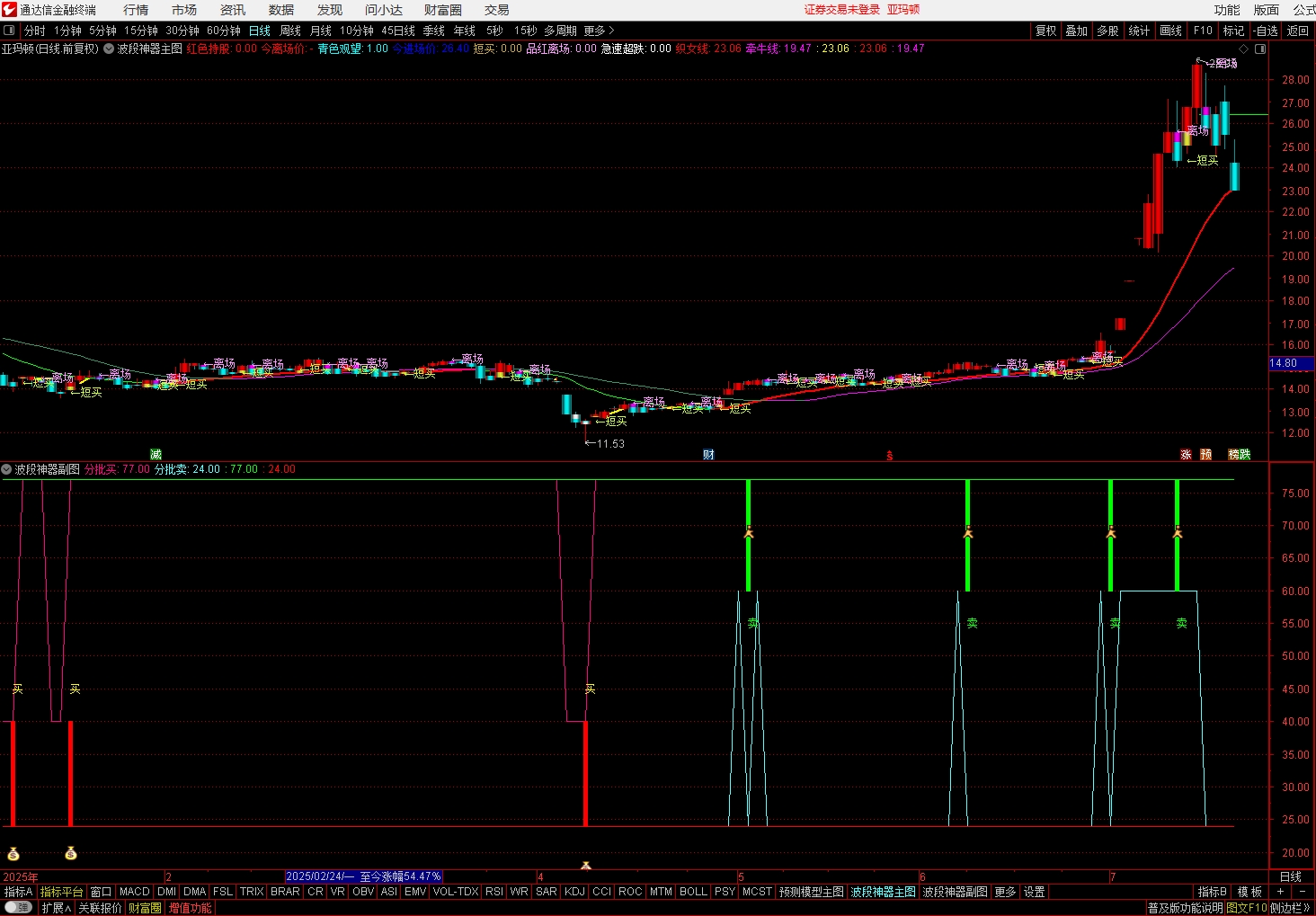Viewport: 1316px width, 916px height.
Task: Click the 返回 button
Action: pyautogui.click(x=1298, y=31)
